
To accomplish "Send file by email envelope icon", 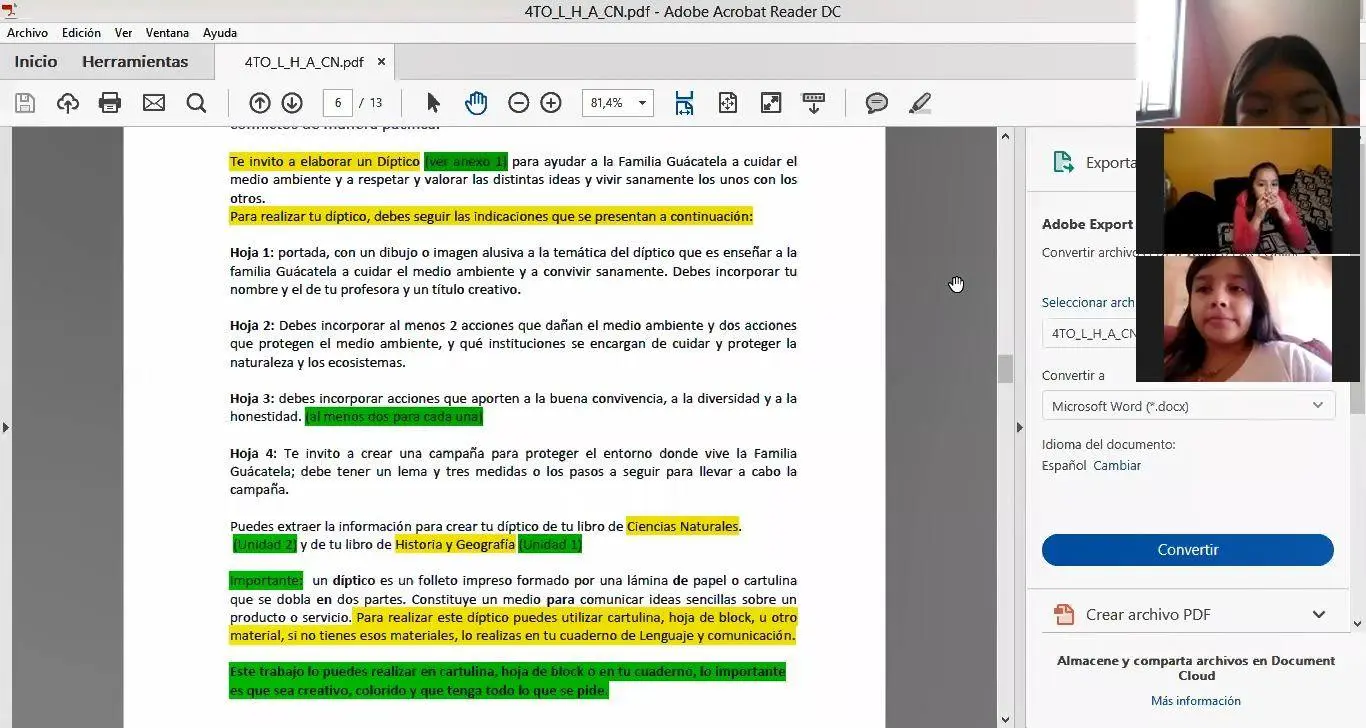I will point(154,103).
